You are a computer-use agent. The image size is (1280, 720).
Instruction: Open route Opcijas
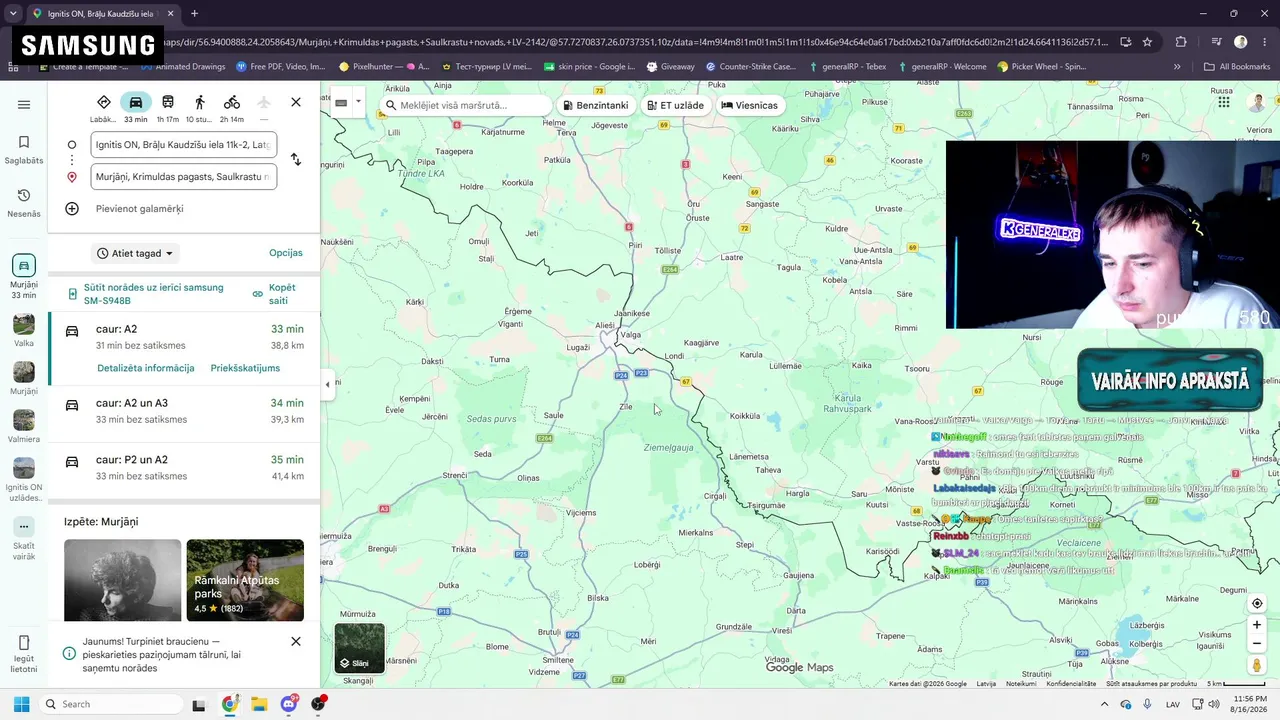click(x=286, y=253)
